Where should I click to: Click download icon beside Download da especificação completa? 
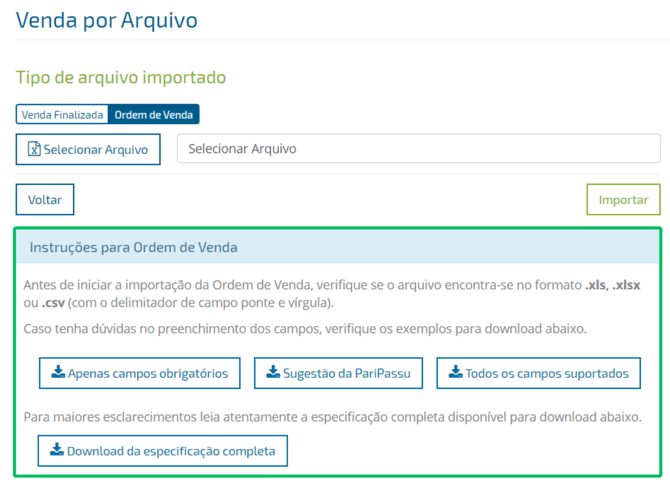pyautogui.click(x=57, y=450)
